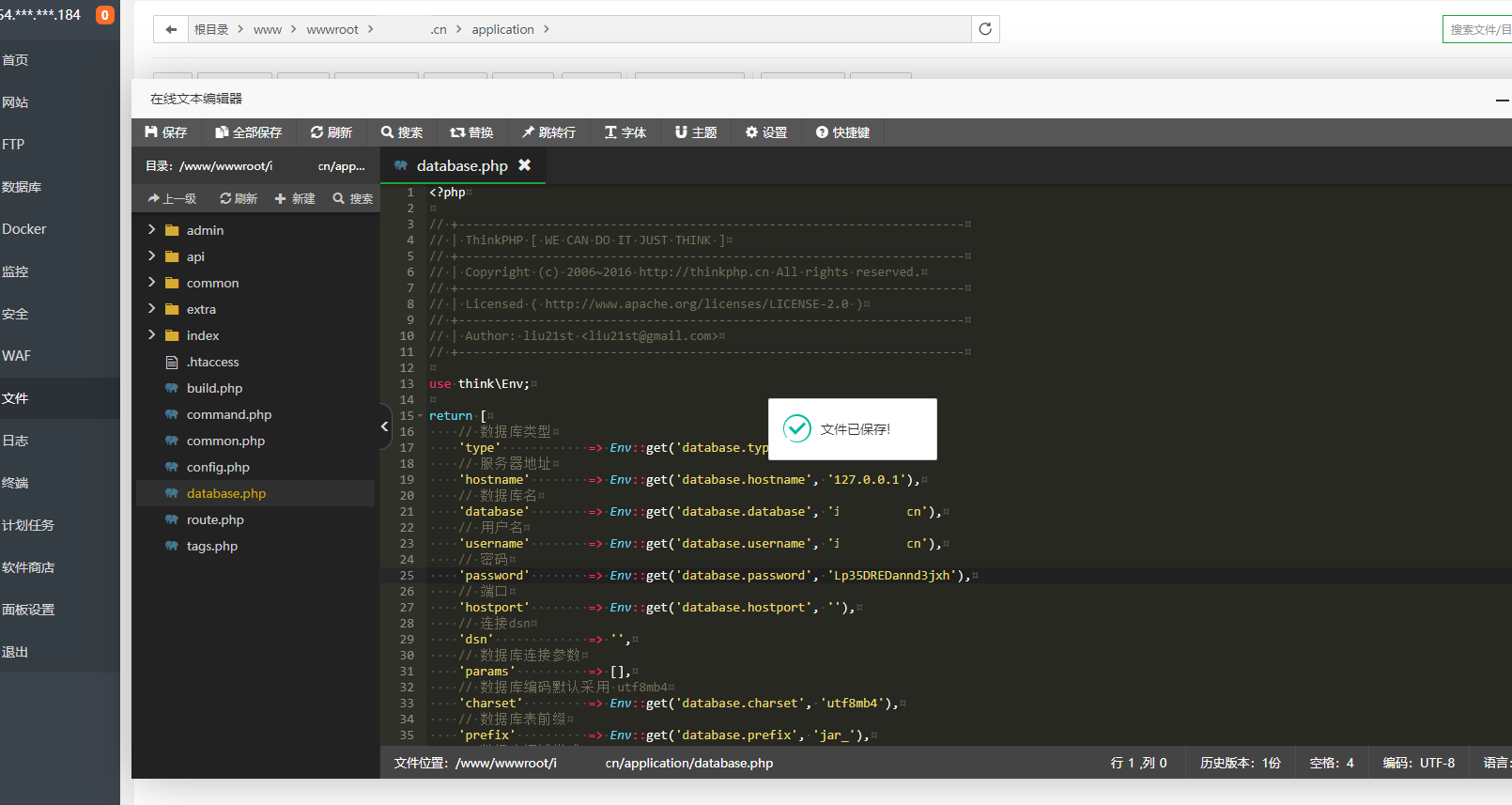
Task: Close the database.php tab
Action: 525,165
